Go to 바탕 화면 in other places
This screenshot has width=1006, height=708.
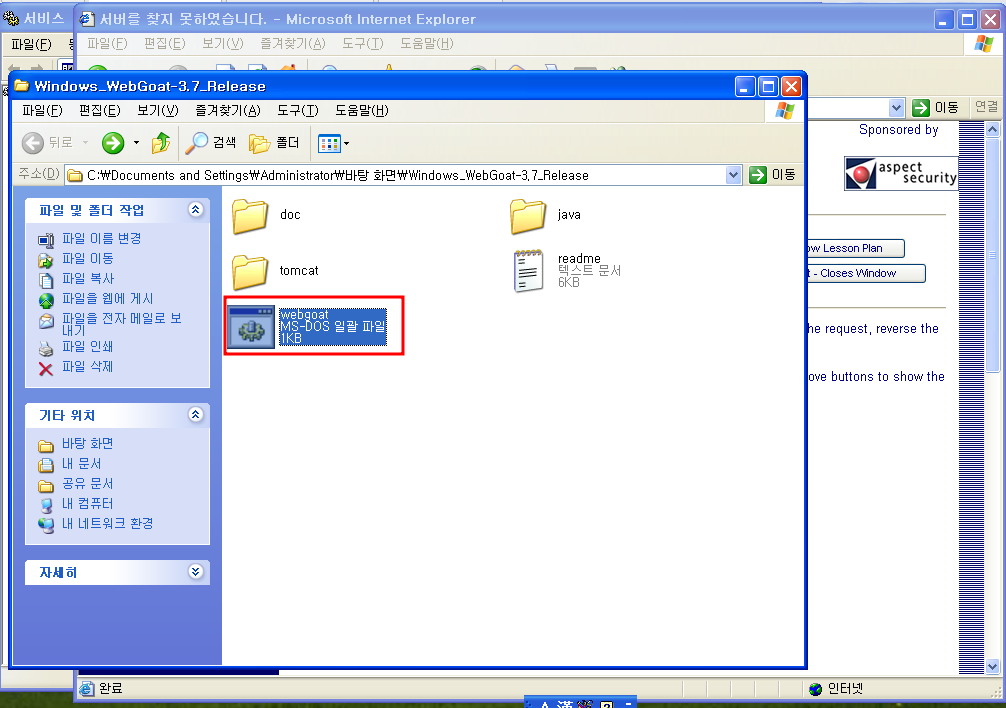(x=87, y=444)
